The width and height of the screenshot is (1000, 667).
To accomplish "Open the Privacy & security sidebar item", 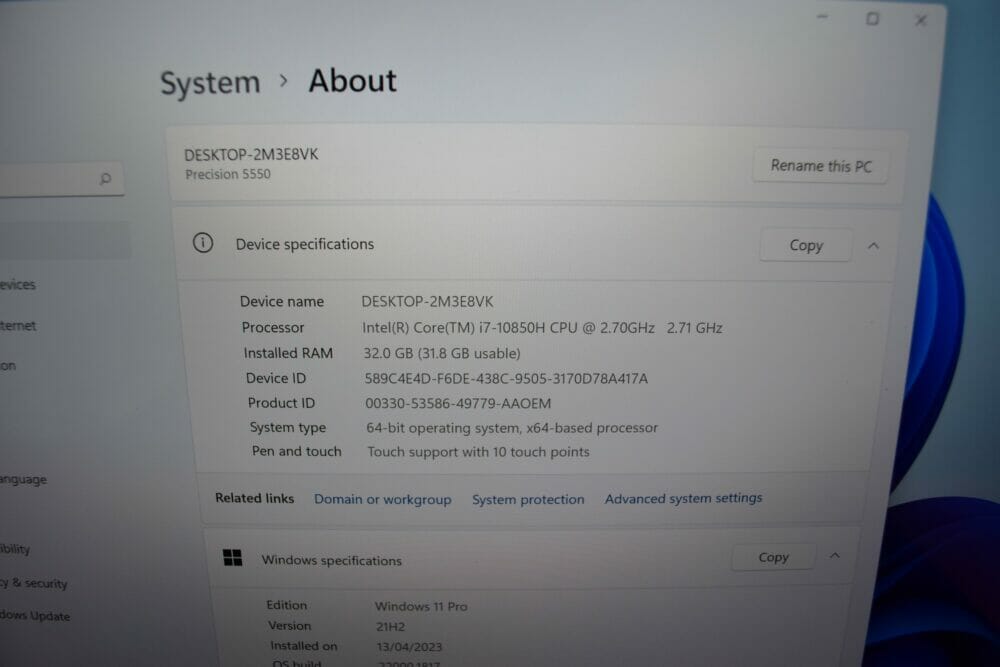I will point(34,583).
